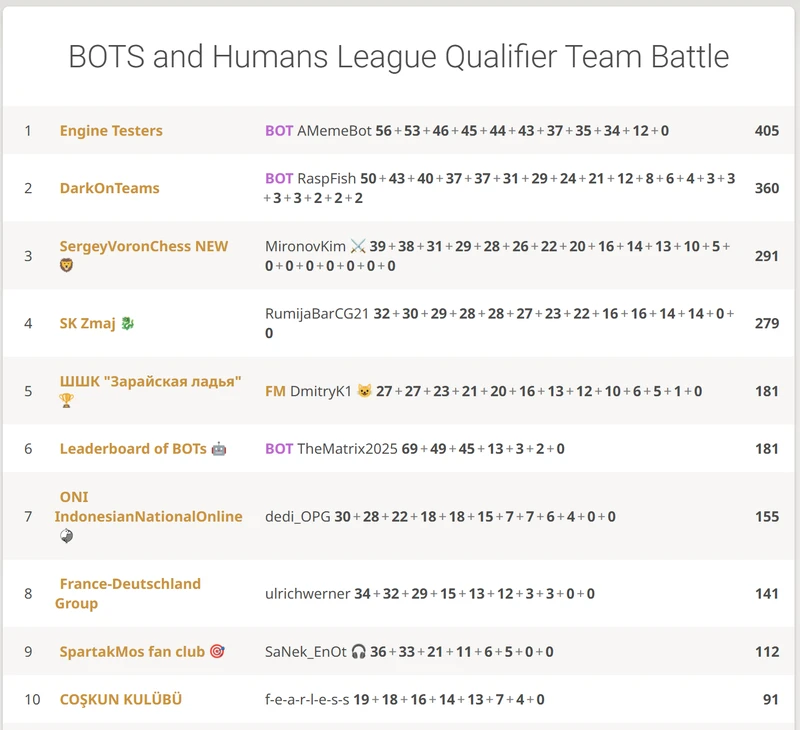Click the f-e-a-r-l-e-s-s player name
This screenshot has height=730, width=800.
point(307,699)
